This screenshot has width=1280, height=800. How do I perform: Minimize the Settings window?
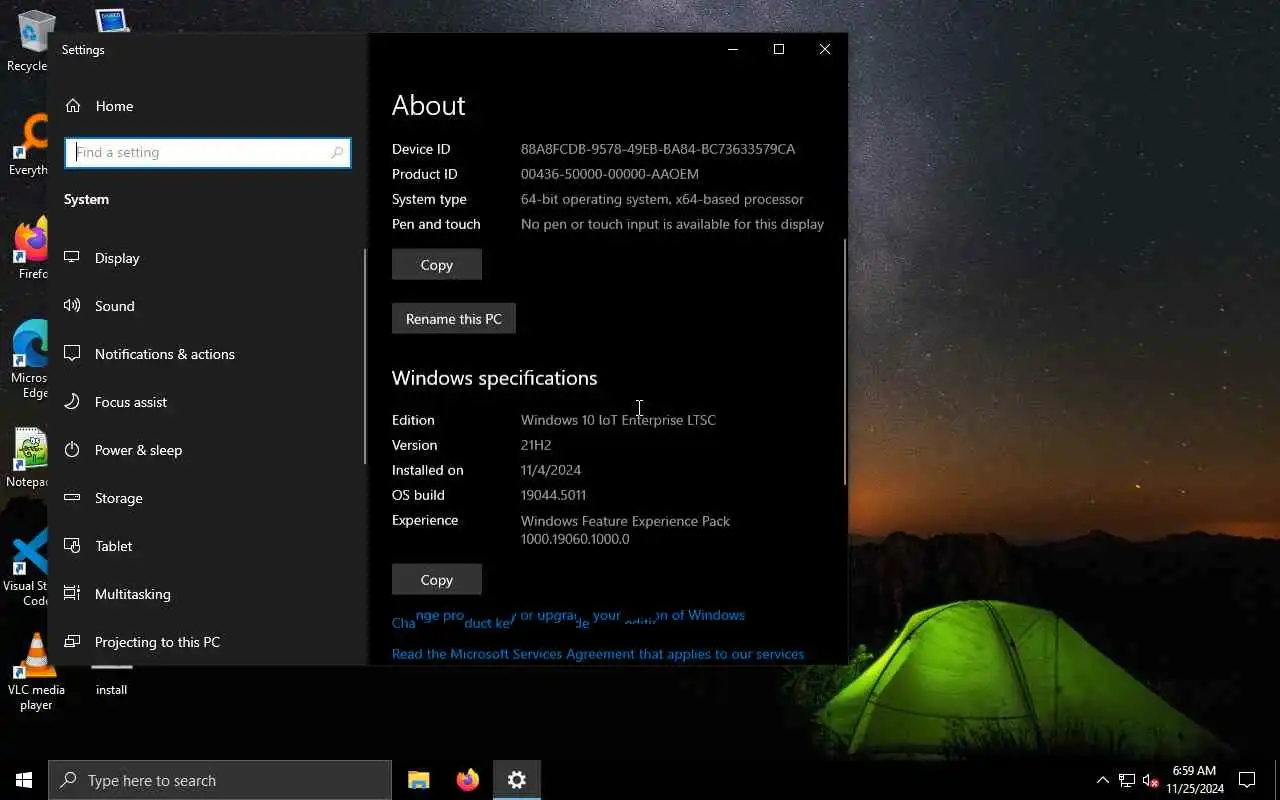click(733, 49)
